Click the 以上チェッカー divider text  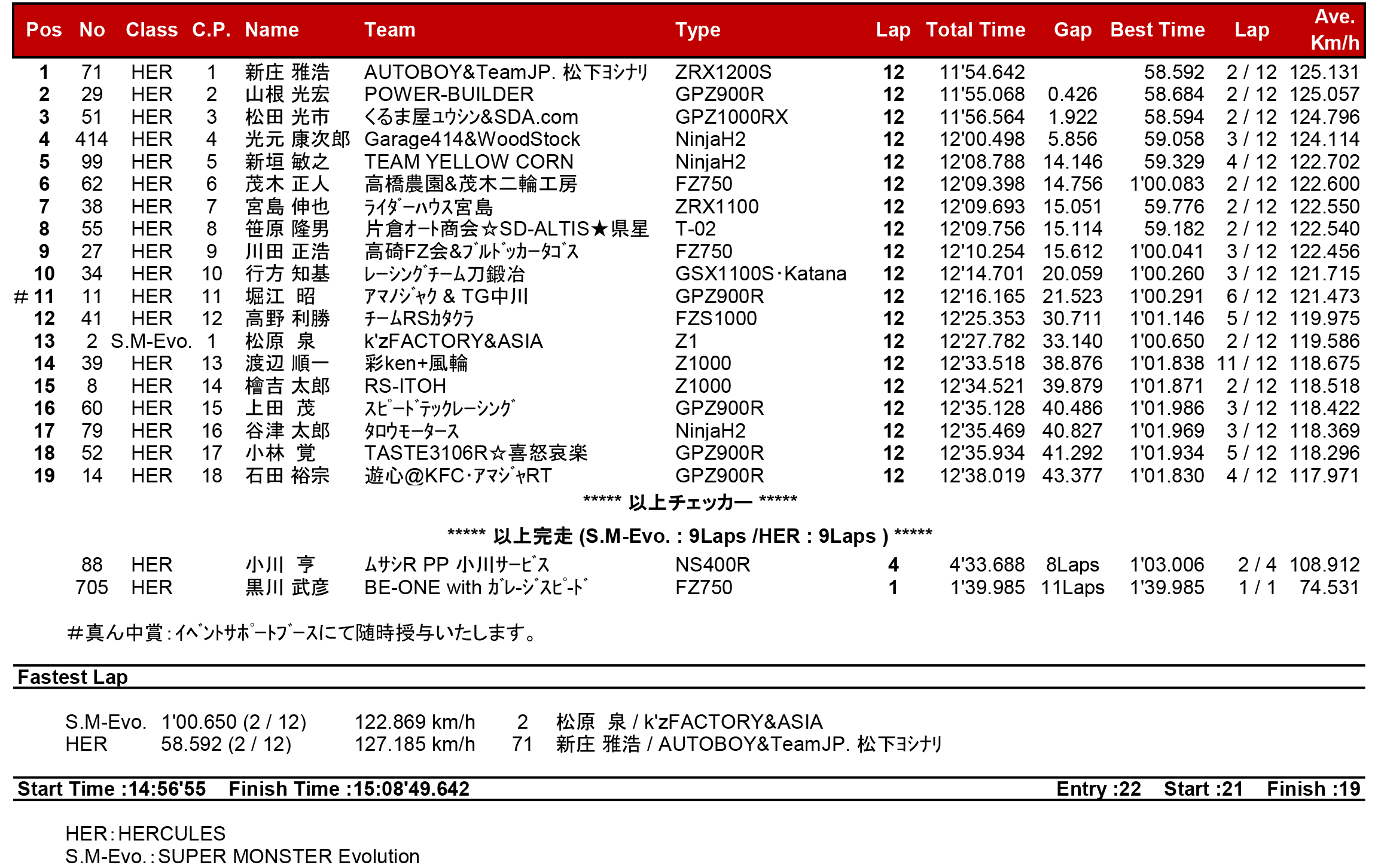690,502
